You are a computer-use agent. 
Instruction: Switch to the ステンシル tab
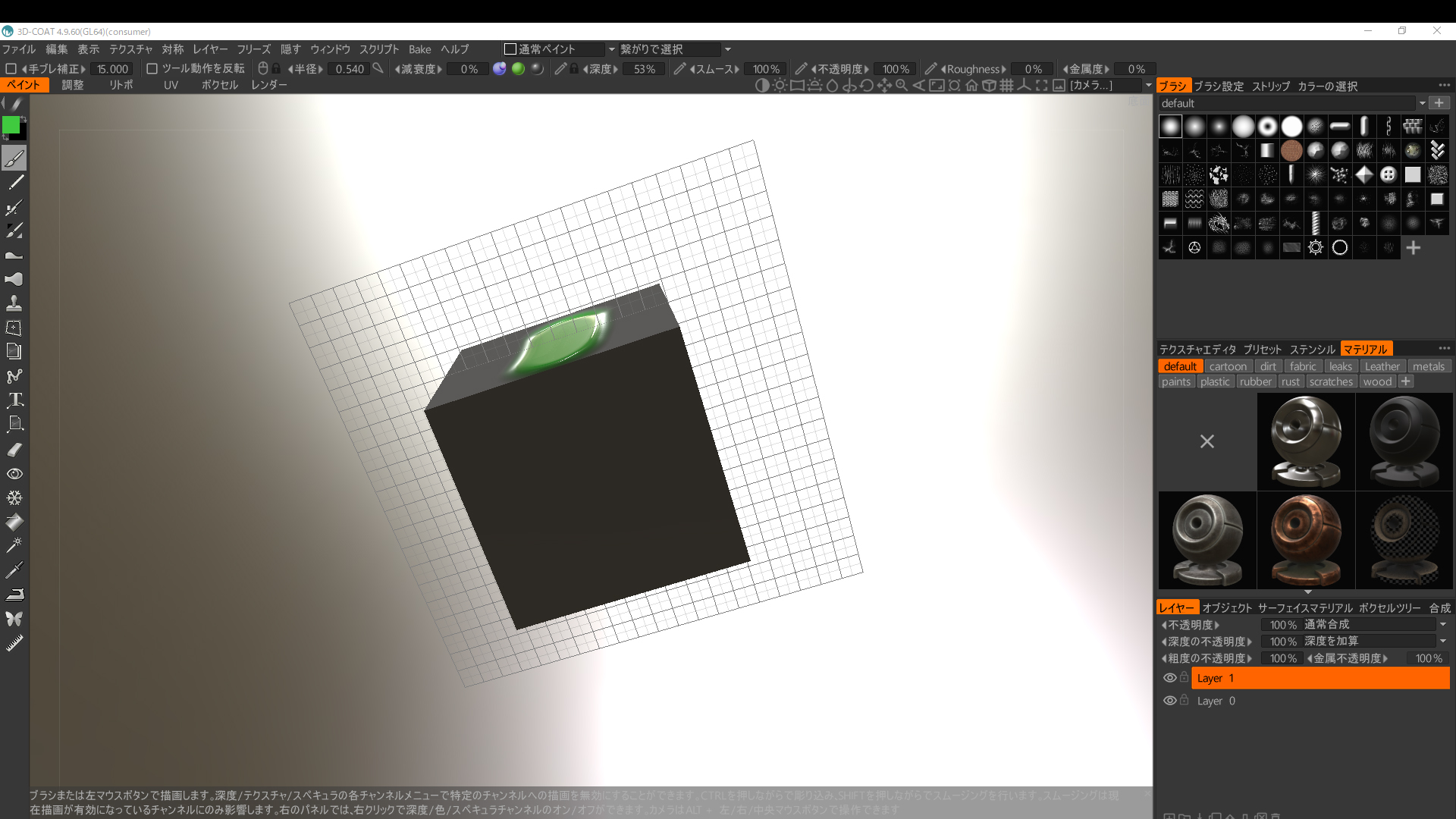click(1312, 349)
